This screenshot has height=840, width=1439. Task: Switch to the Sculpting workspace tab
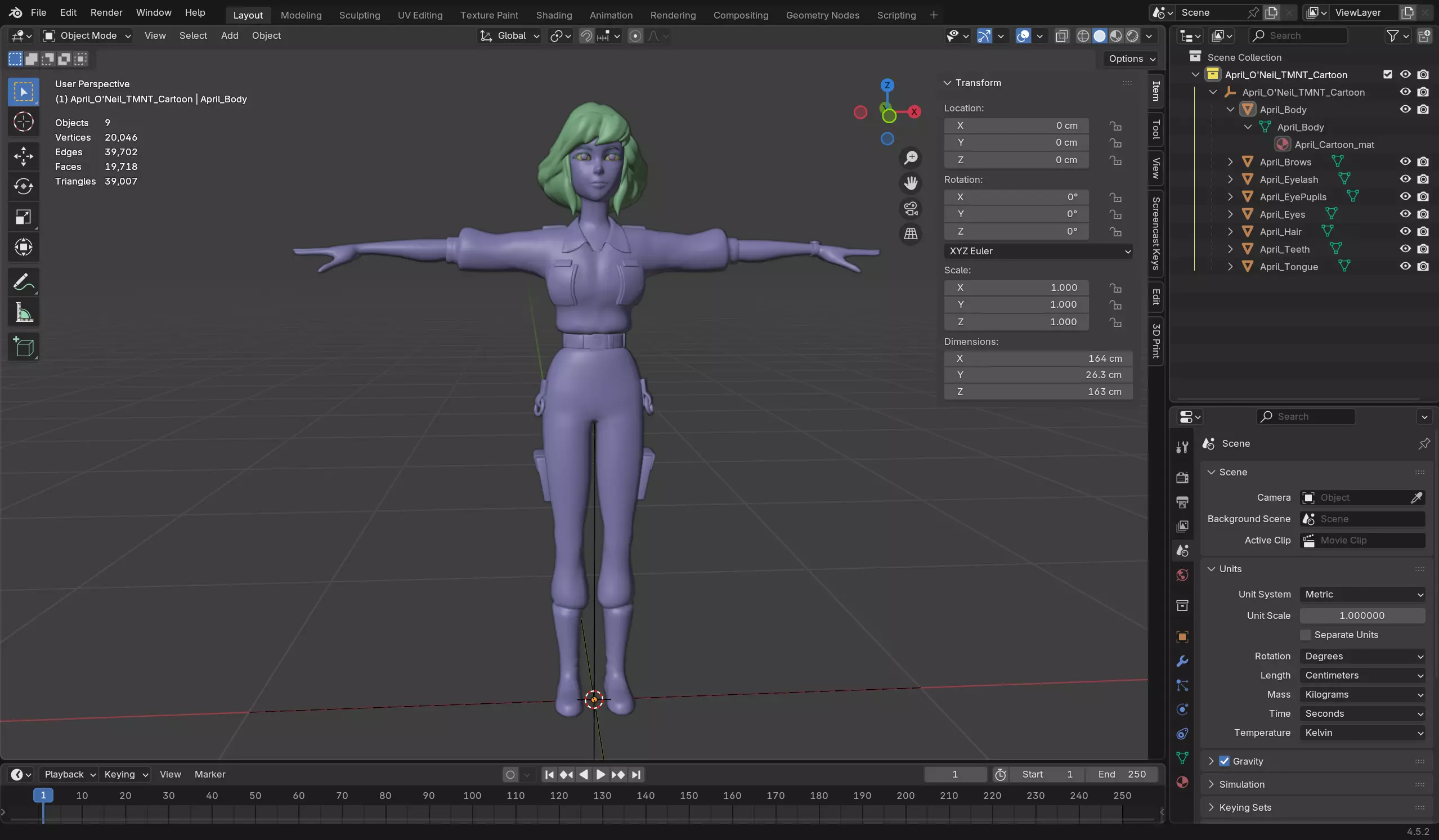(359, 15)
